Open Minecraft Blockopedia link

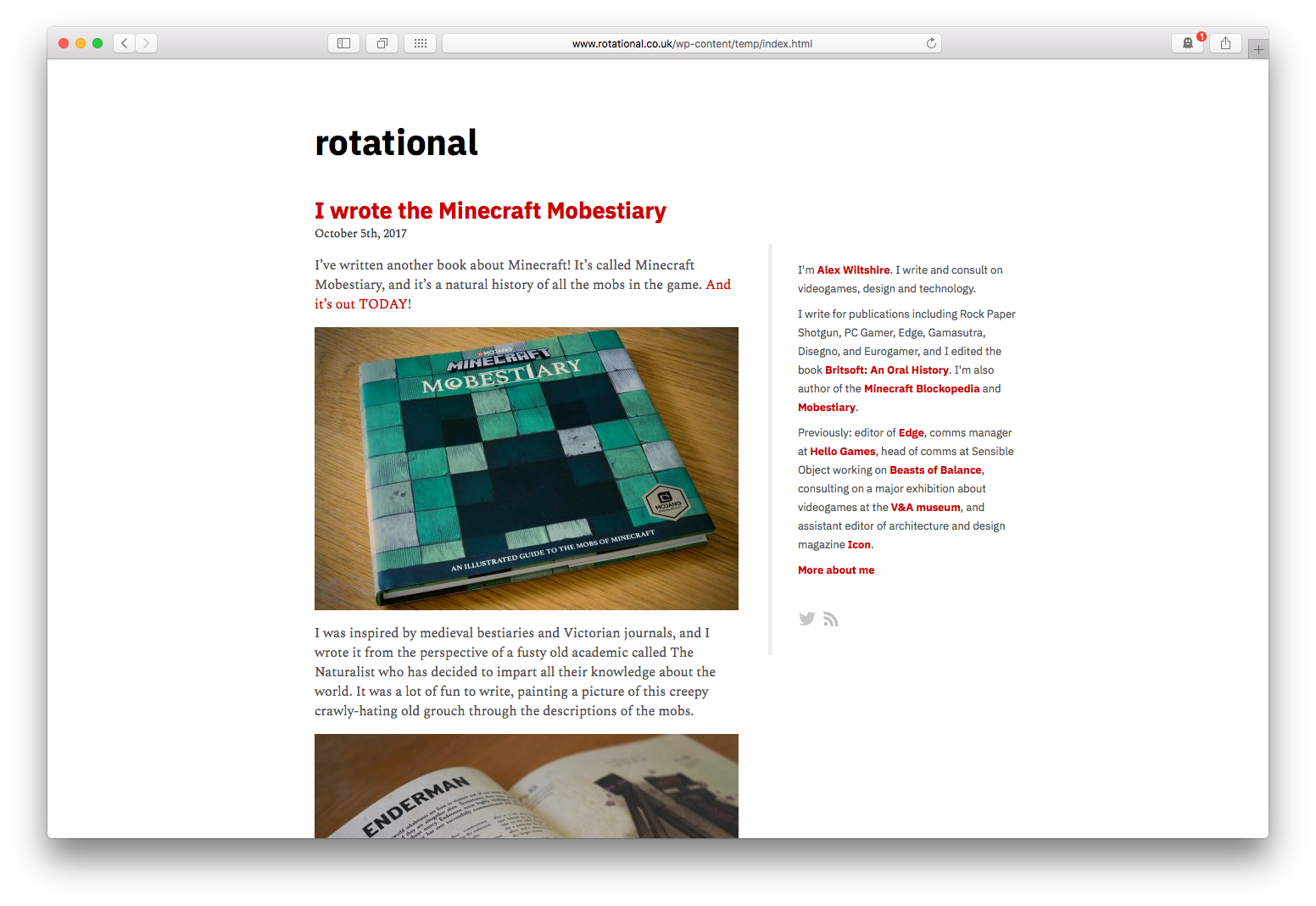click(x=922, y=389)
